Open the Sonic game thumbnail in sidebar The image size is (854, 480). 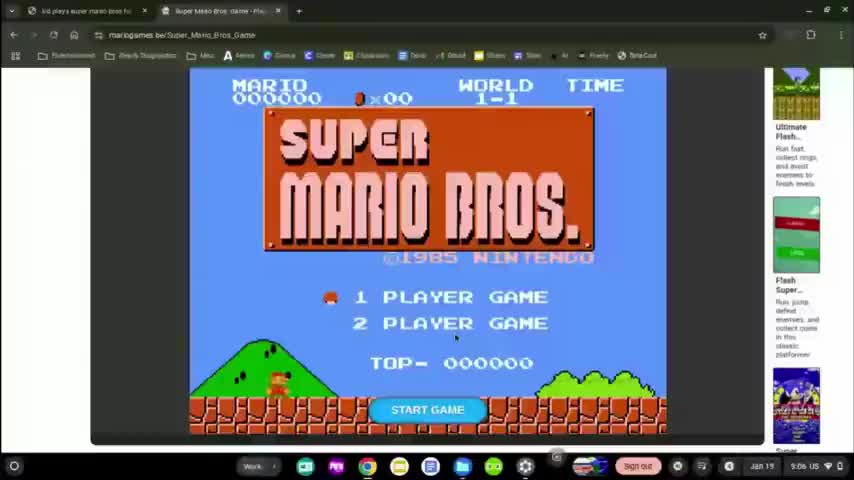coord(796,406)
